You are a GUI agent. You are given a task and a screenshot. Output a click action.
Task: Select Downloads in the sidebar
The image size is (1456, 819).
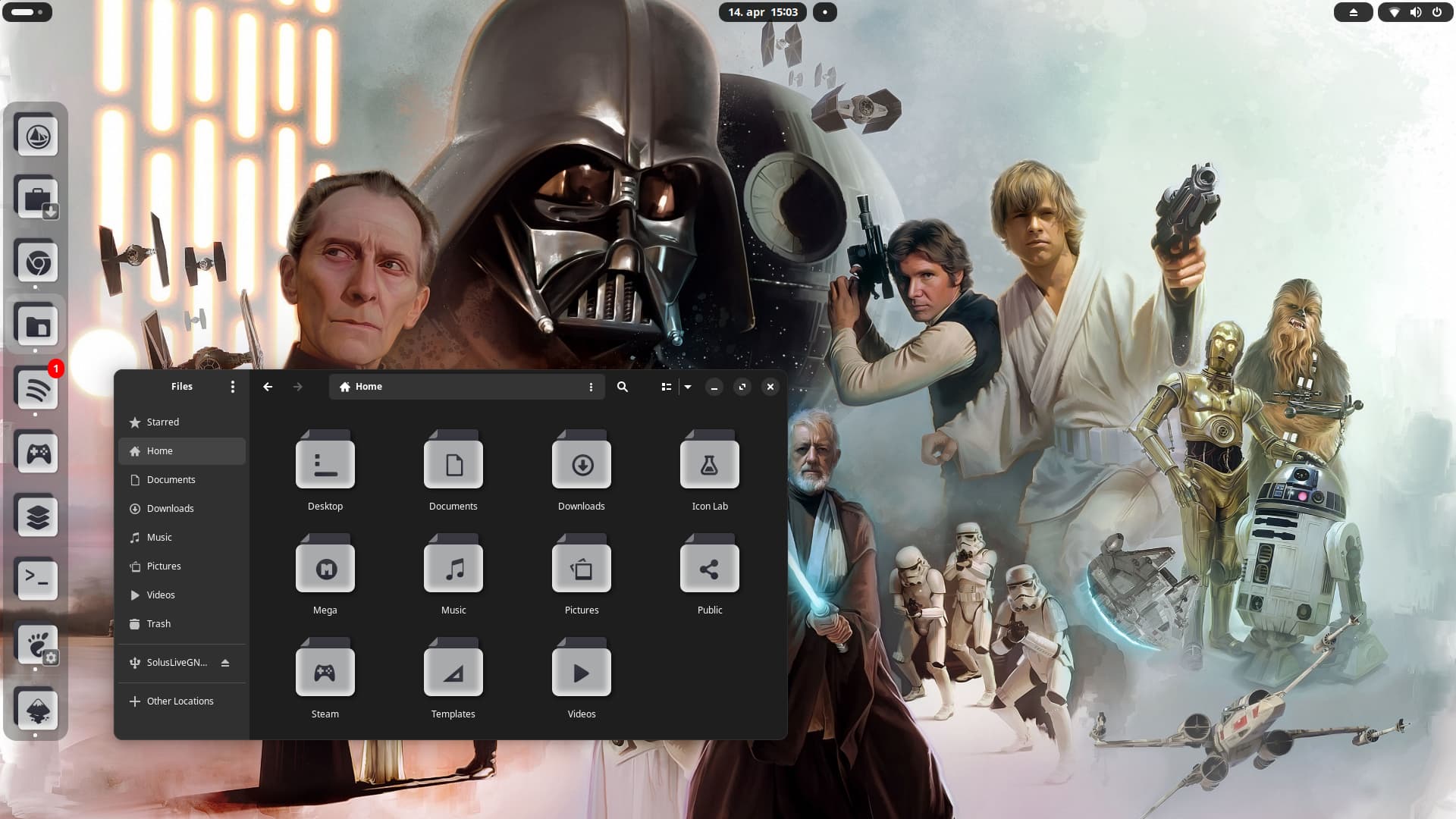click(x=182, y=509)
